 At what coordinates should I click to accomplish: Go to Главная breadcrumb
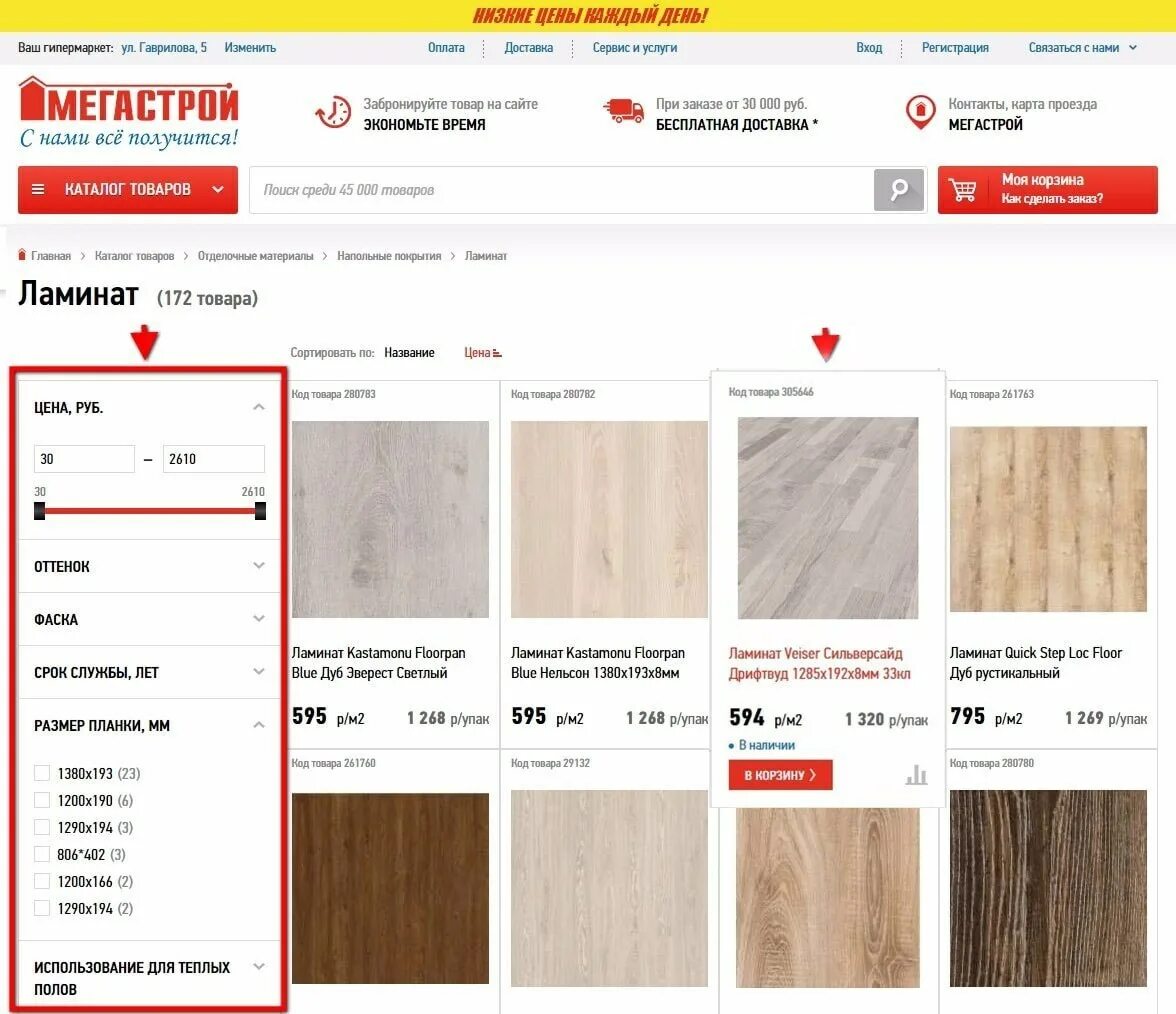pos(51,256)
